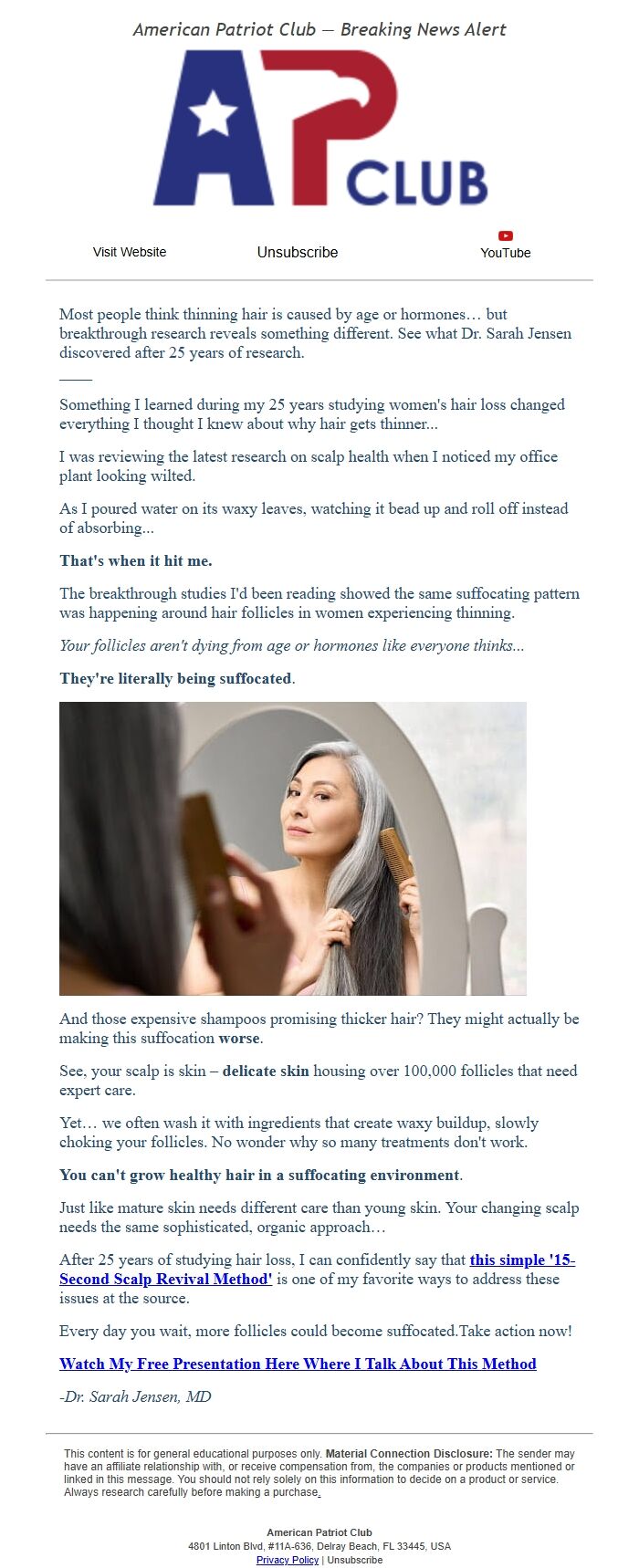Click the bold "That's when it hit me" line
Image resolution: width=639 pixels, height=1568 pixels.
point(136,560)
